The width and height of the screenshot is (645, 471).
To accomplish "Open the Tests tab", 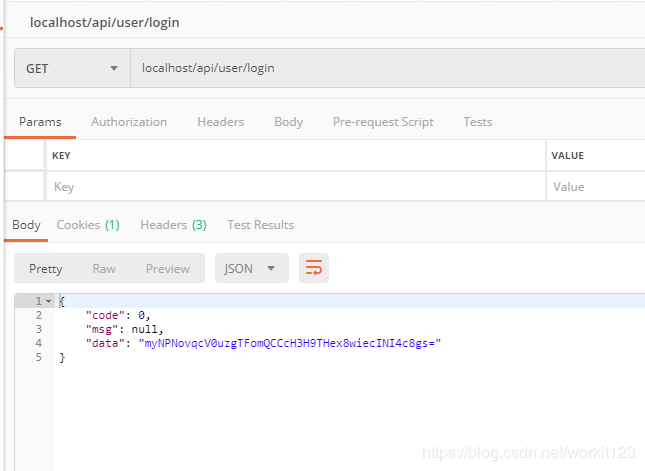I will (477, 122).
